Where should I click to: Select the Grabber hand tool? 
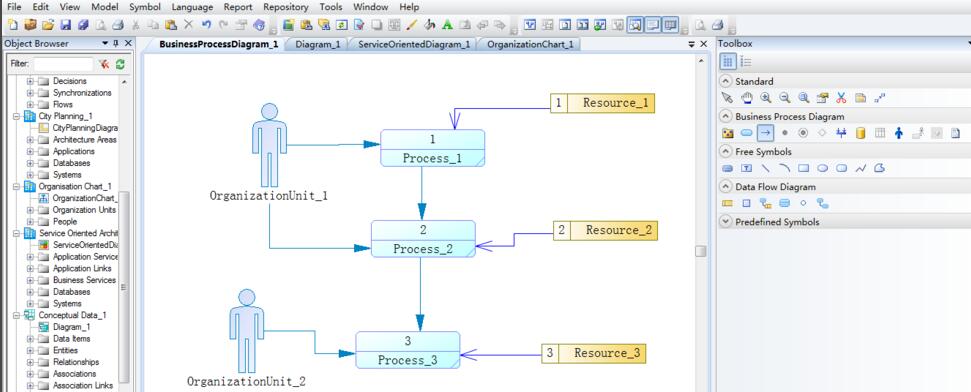coord(747,98)
